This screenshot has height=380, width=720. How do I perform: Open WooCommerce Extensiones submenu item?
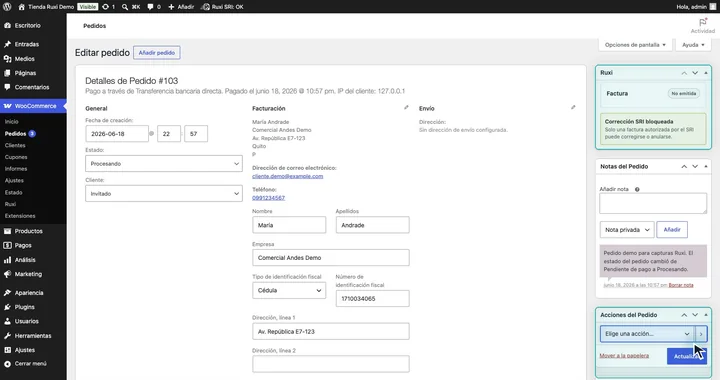(20, 216)
